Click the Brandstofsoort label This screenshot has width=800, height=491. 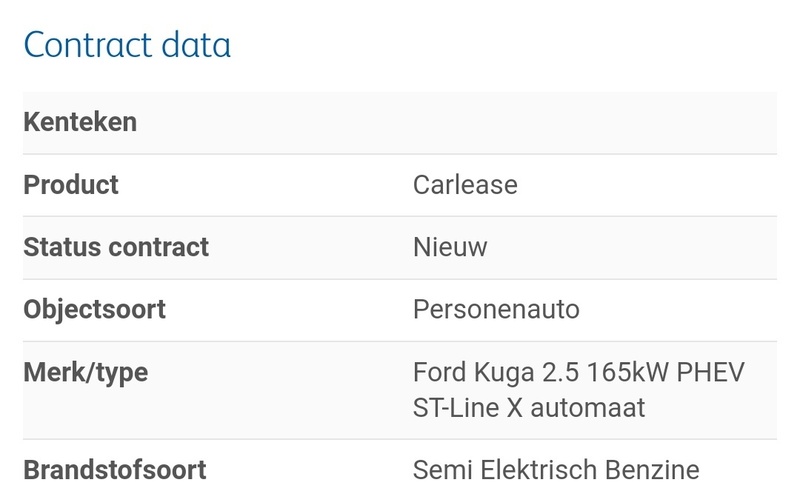[x=115, y=469]
